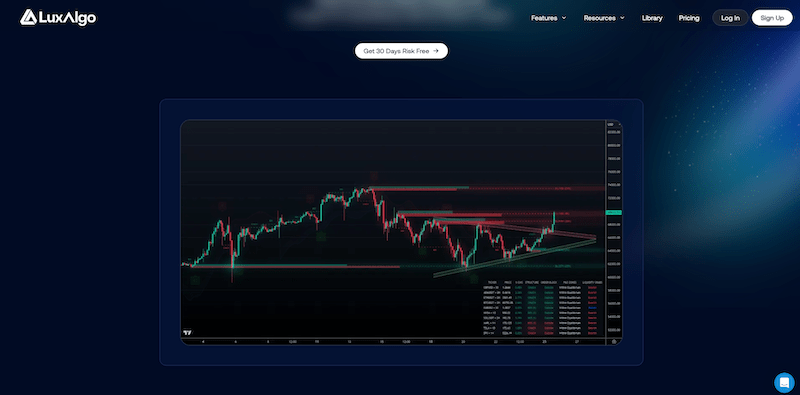800x395 pixels.
Task: Click the Log In button
Action: (x=730, y=18)
